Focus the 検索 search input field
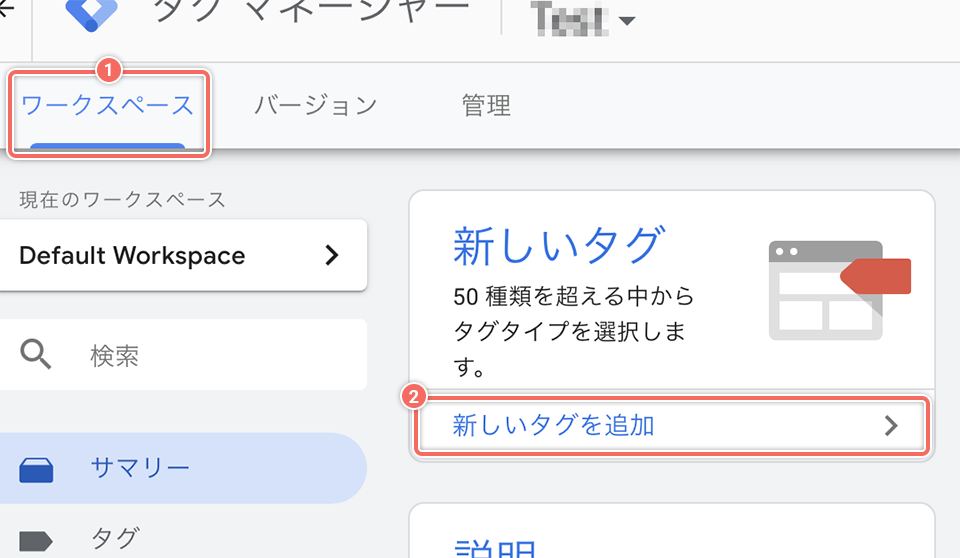960x558 pixels. [183, 355]
